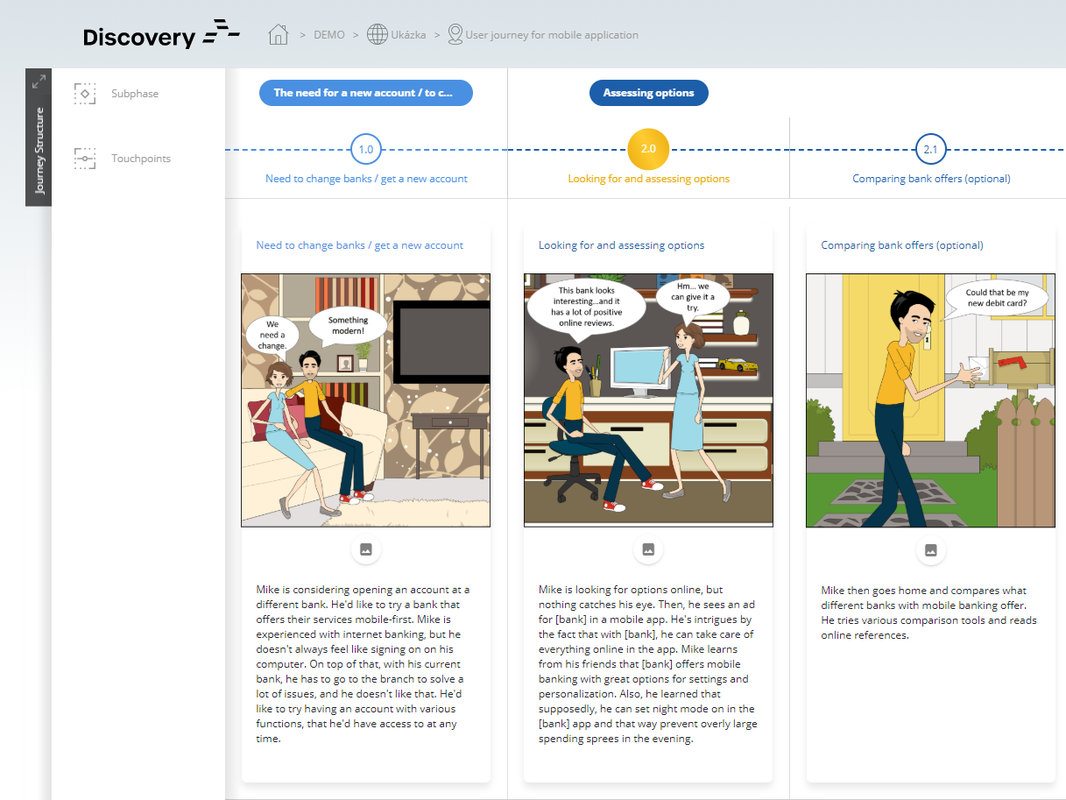Select milestone 1.0 on the timeline

[366, 148]
